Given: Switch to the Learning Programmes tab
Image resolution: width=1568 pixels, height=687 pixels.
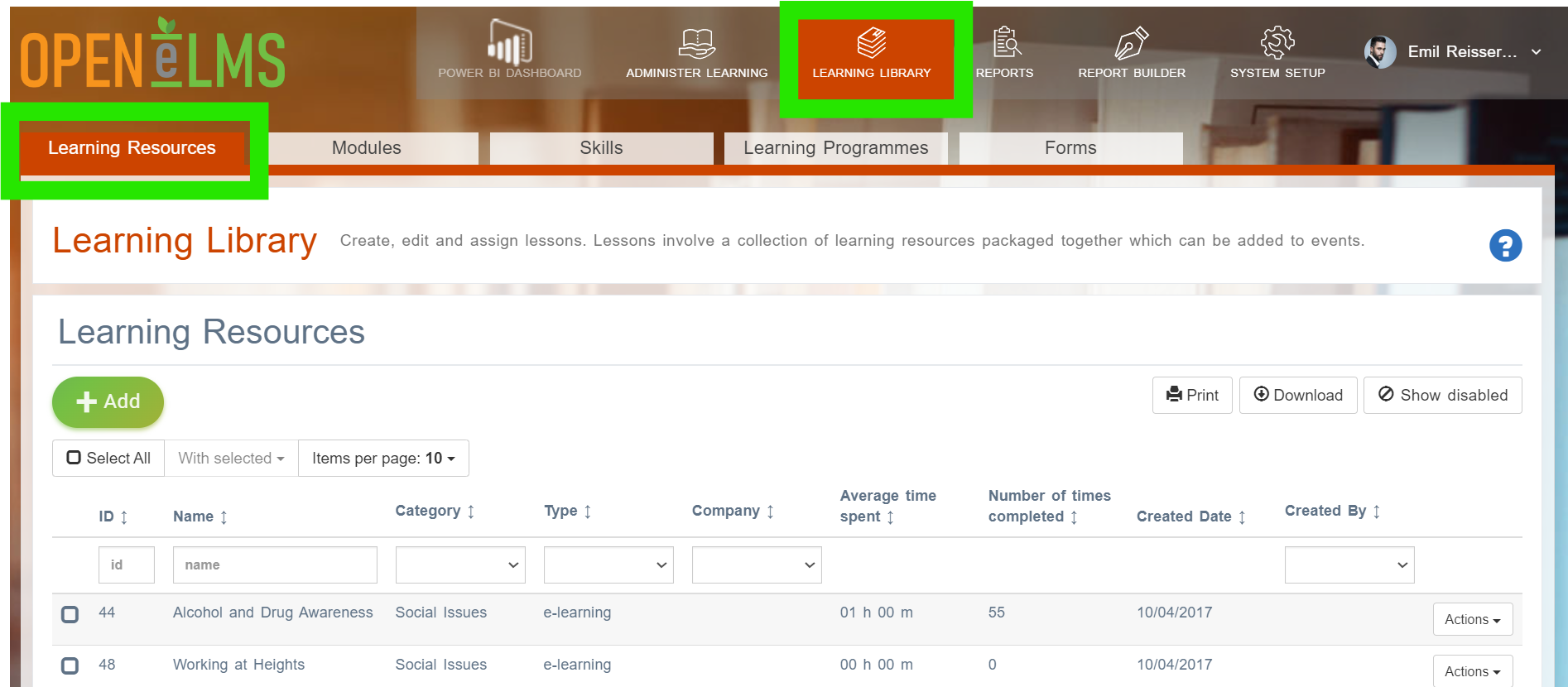Looking at the screenshot, I should click(835, 148).
